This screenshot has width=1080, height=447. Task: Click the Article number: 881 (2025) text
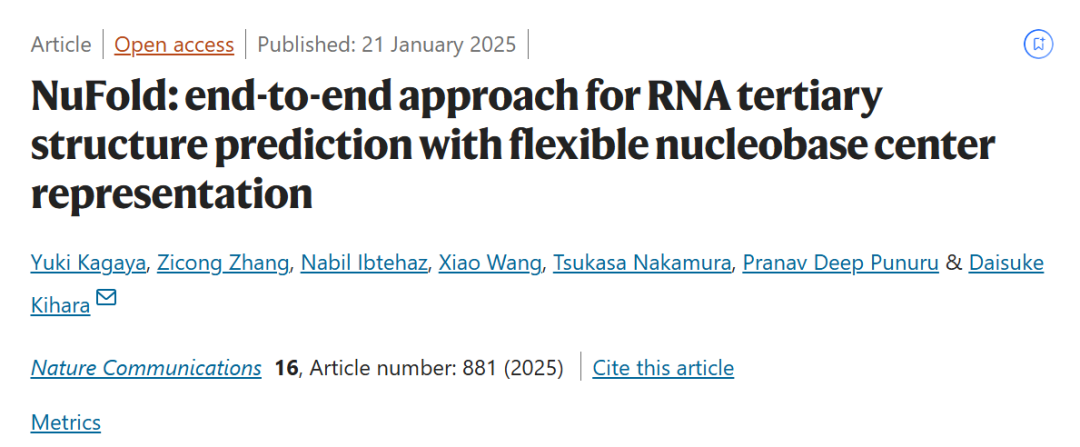(437, 368)
